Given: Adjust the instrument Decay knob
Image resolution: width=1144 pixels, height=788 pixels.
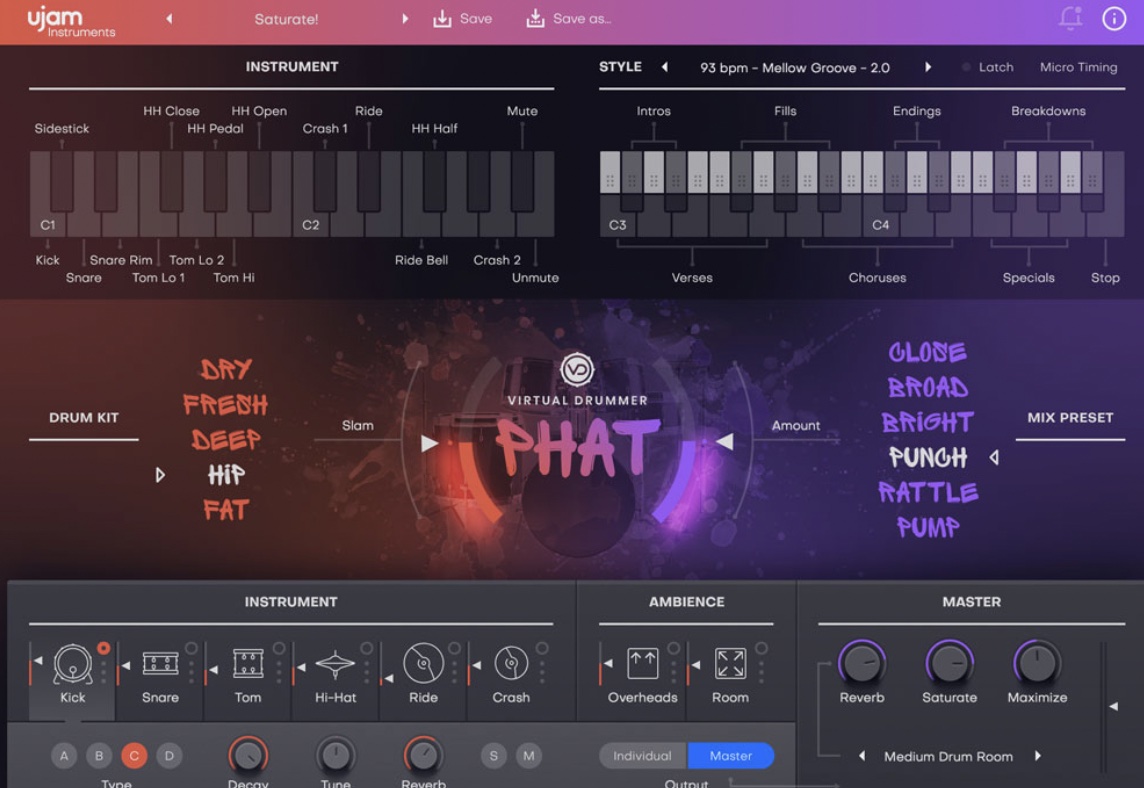Looking at the screenshot, I should coord(248,756).
